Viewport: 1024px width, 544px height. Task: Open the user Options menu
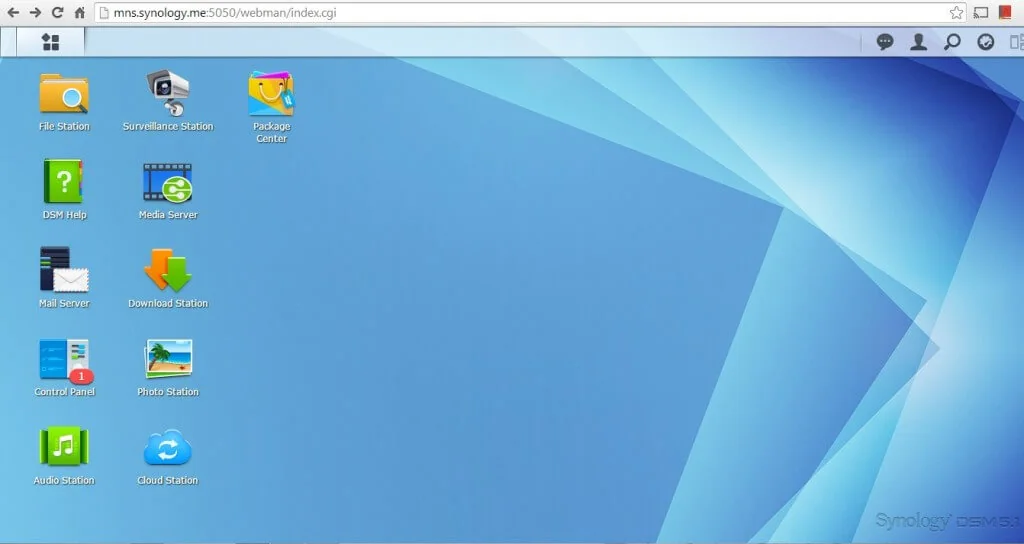918,42
